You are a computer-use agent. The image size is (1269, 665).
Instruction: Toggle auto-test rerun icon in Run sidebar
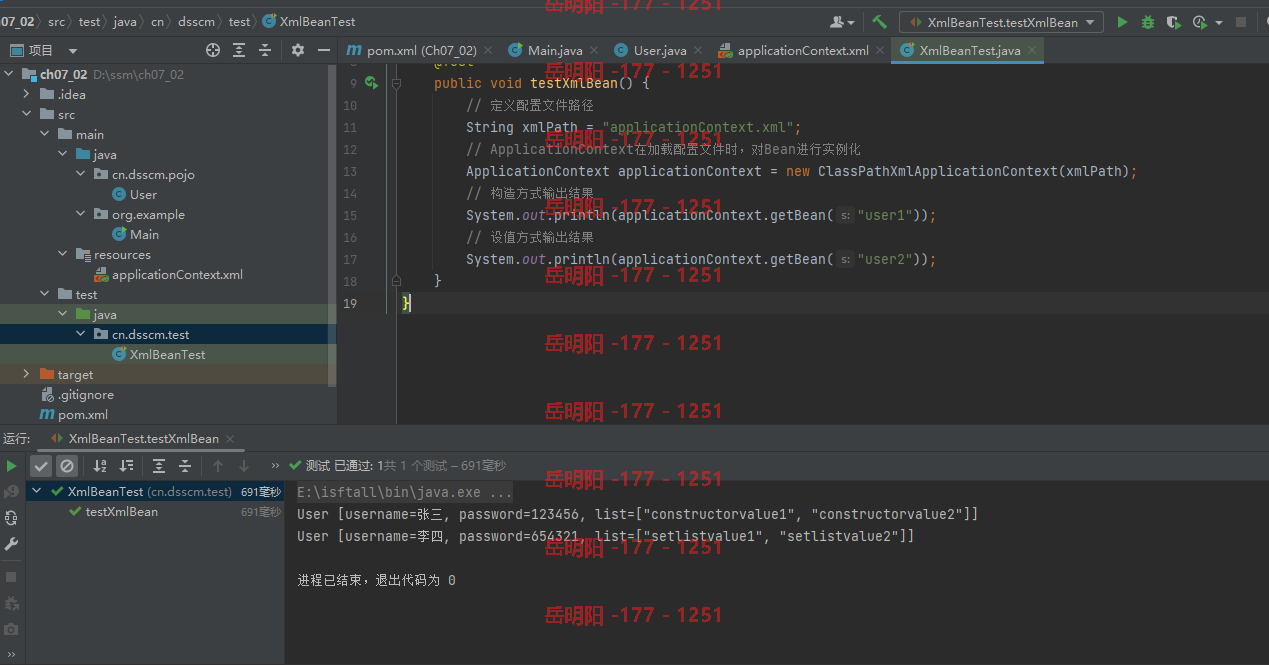tap(11, 518)
